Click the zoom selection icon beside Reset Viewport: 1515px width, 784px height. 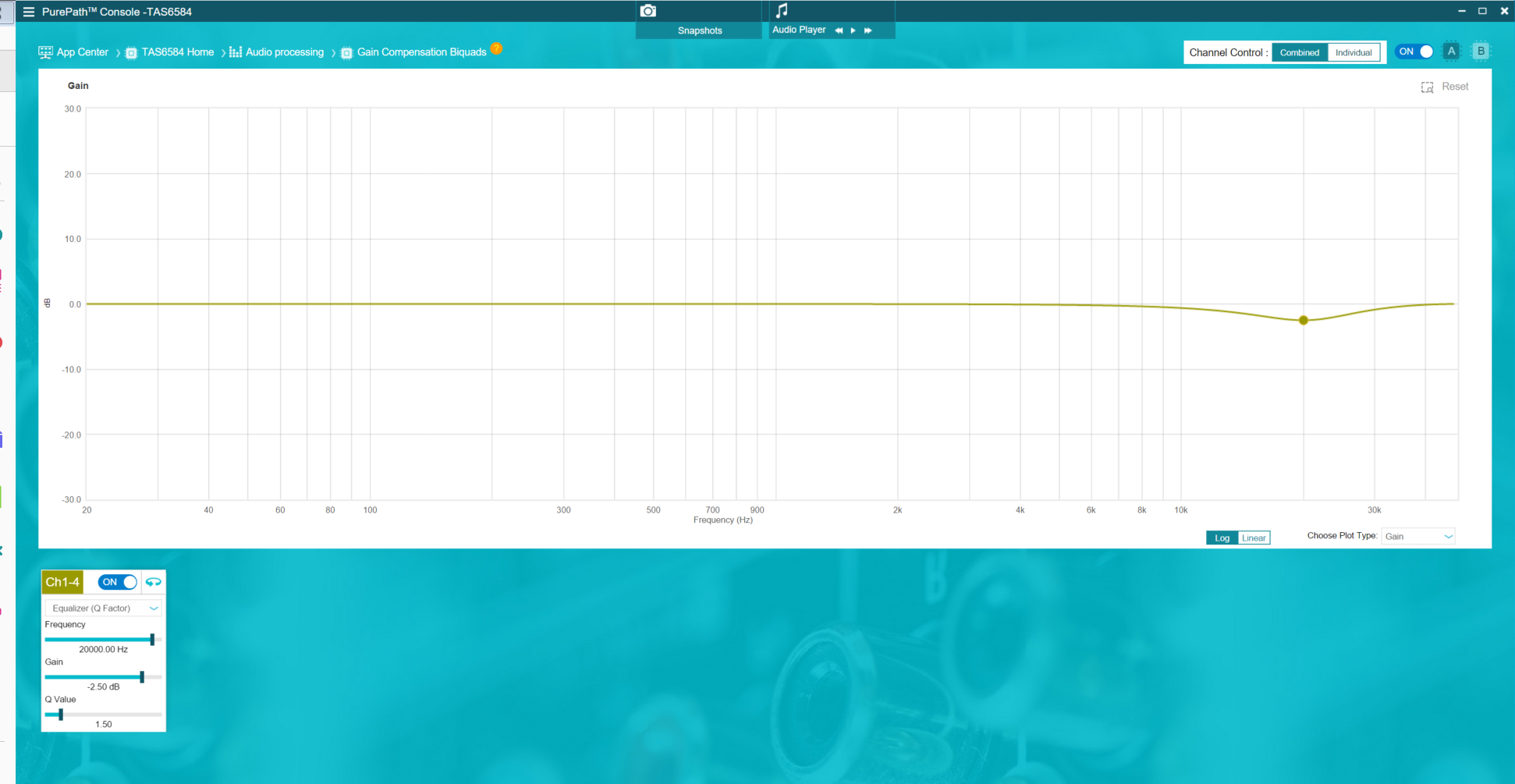[1427, 87]
